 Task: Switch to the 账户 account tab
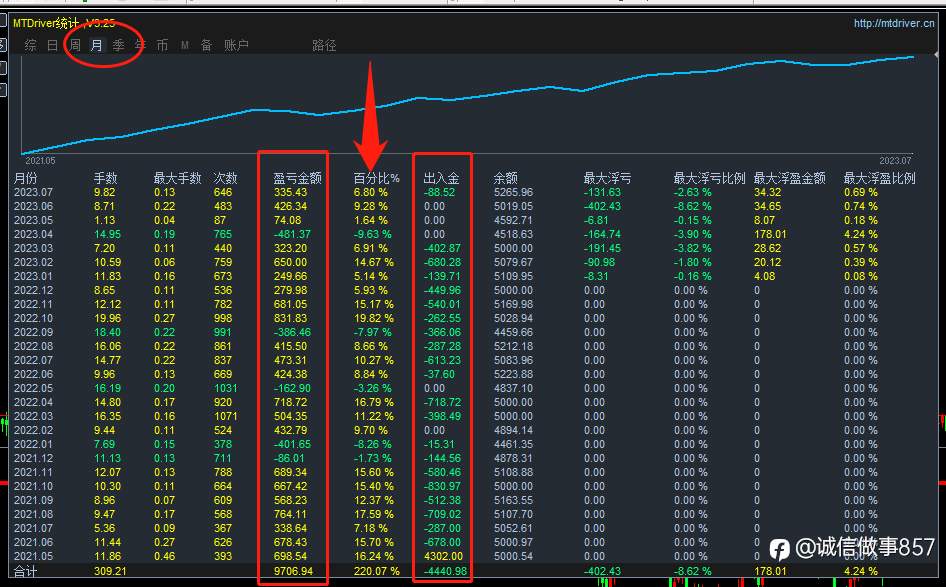click(236, 45)
